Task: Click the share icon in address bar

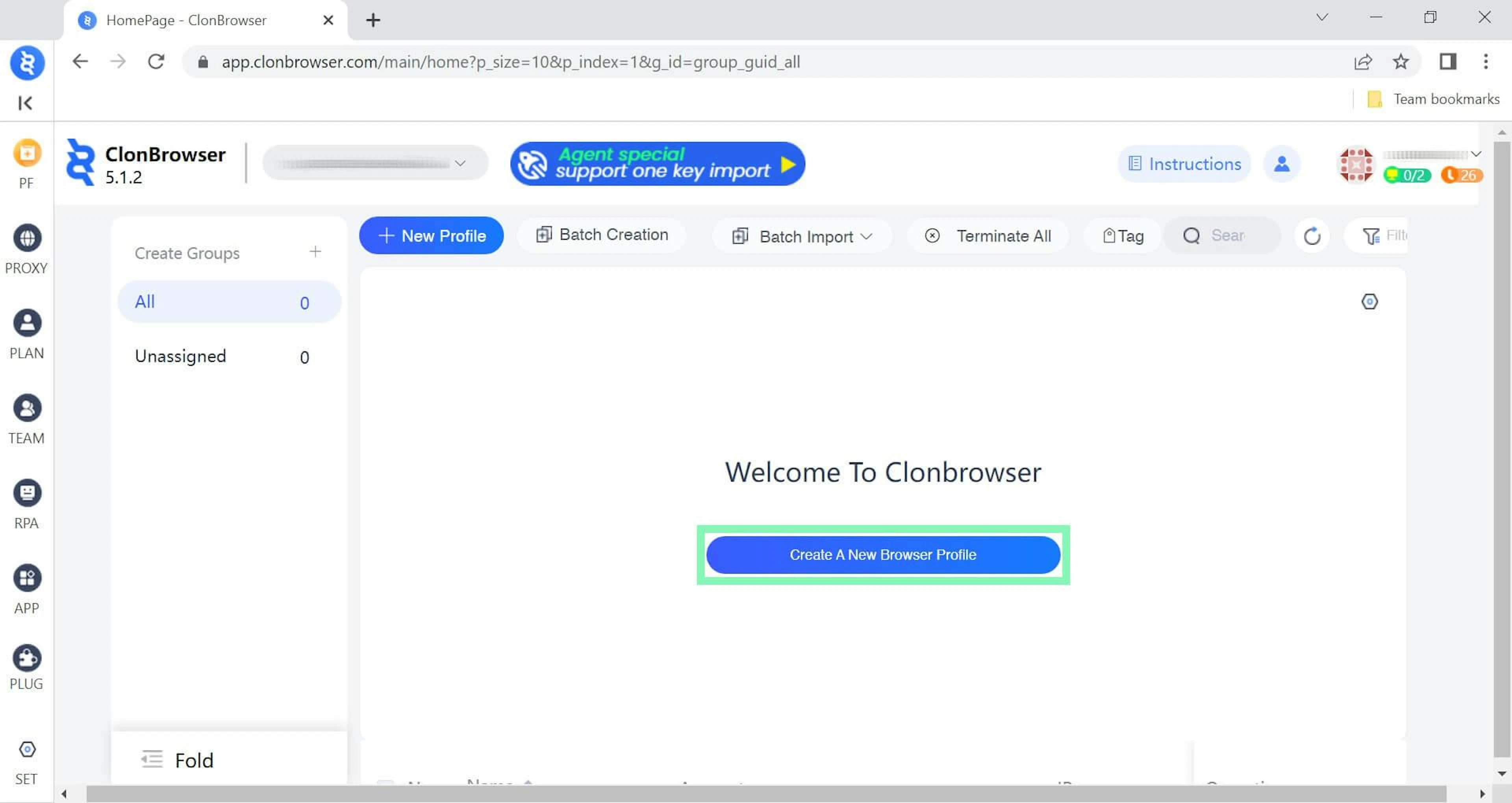Action: pos(1363,62)
